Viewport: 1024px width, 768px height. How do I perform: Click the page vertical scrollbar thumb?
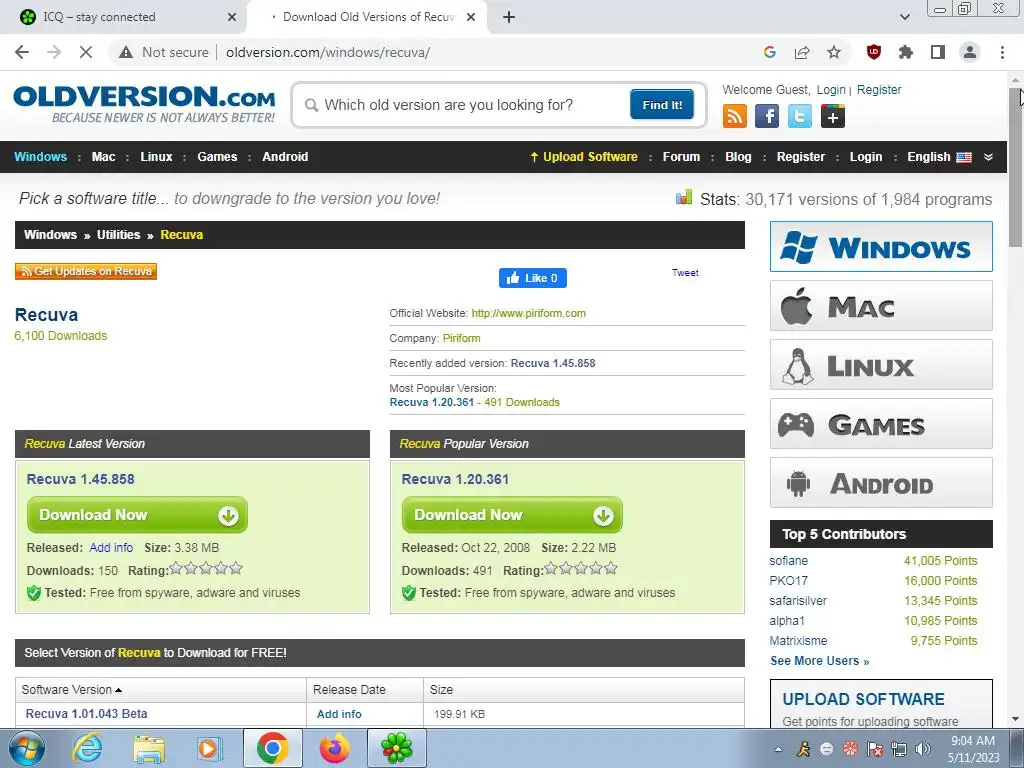click(x=1015, y=167)
